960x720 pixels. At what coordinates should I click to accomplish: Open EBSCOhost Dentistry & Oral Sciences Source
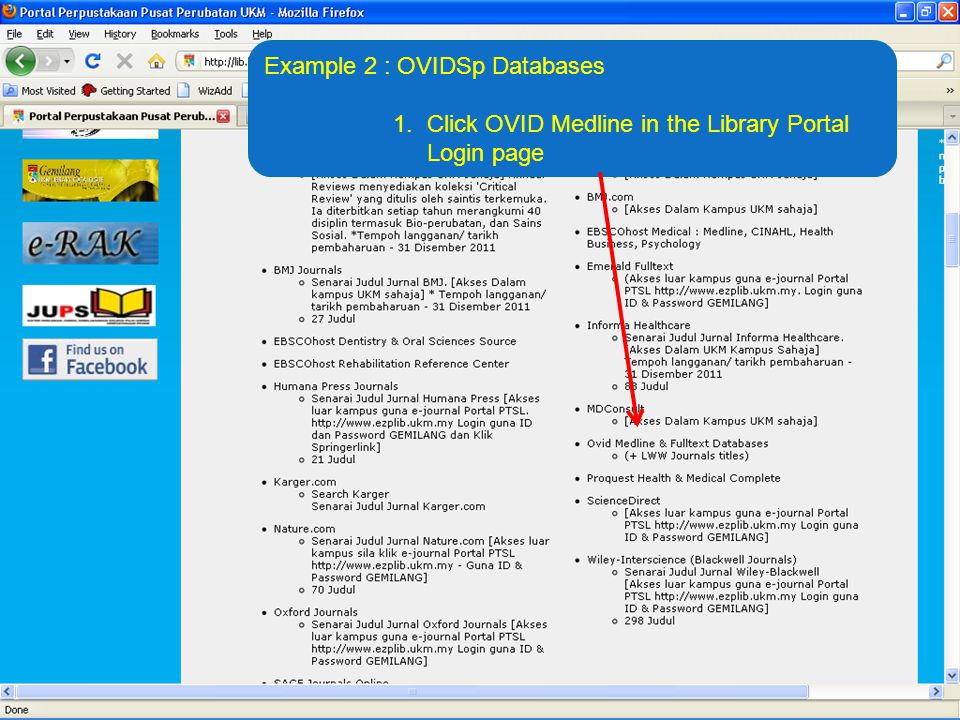coord(395,342)
